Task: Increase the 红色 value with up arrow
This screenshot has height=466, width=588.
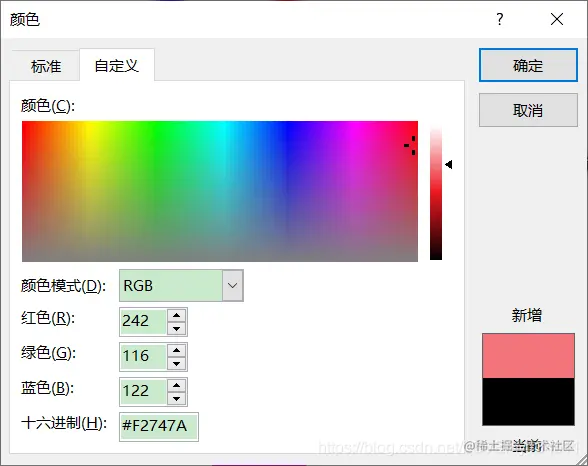Action: pos(177,315)
